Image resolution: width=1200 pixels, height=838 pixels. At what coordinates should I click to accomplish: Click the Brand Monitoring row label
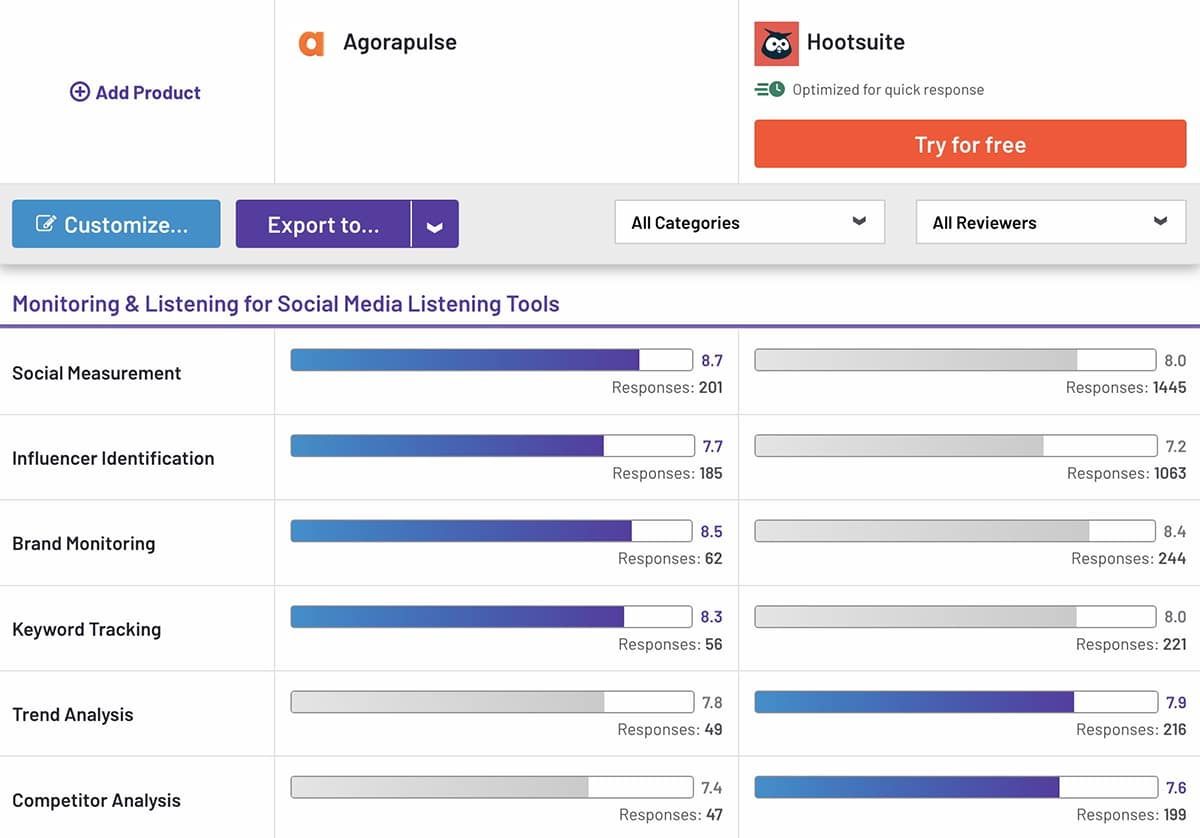pos(84,543)
